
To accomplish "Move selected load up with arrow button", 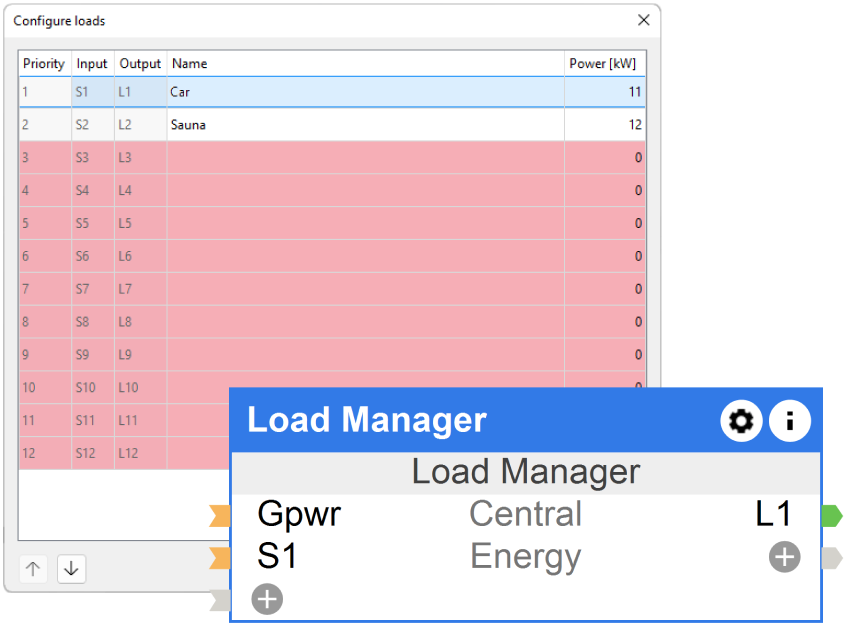I will [33, 569].
